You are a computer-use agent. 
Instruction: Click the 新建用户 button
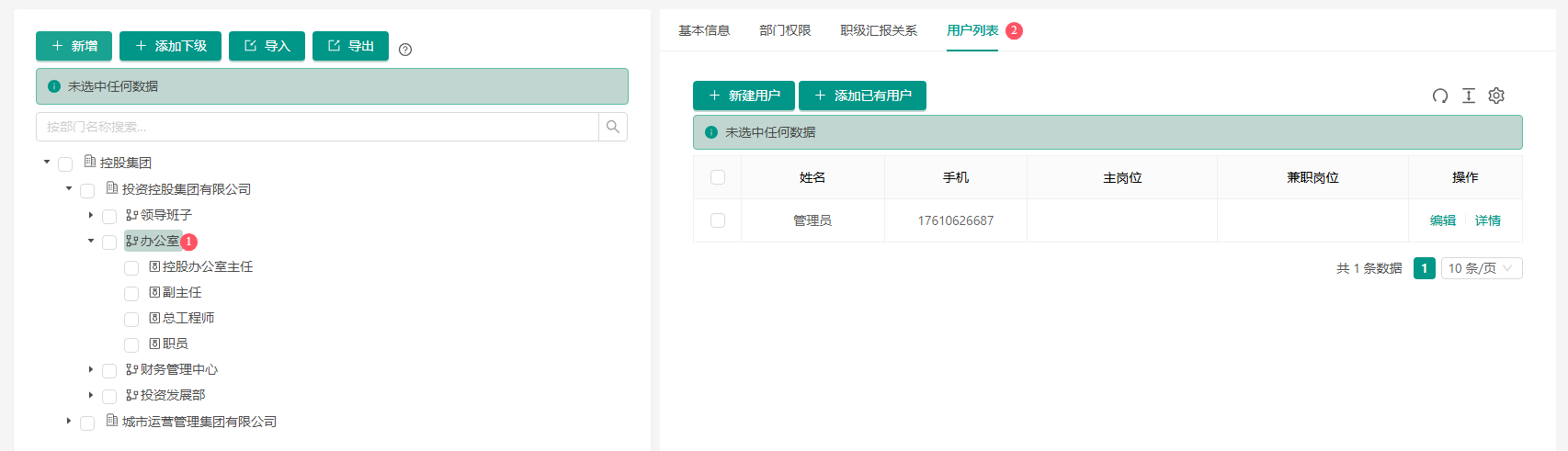pyautogui.click(x=744, y=96)
